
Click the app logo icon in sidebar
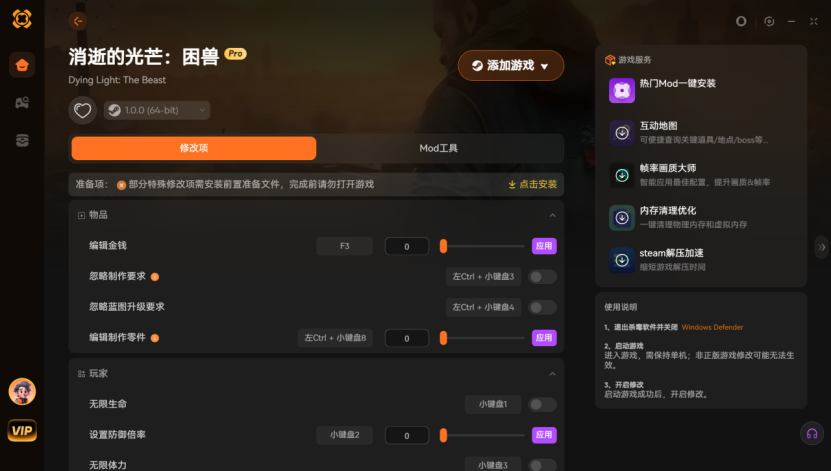point(22,19)
